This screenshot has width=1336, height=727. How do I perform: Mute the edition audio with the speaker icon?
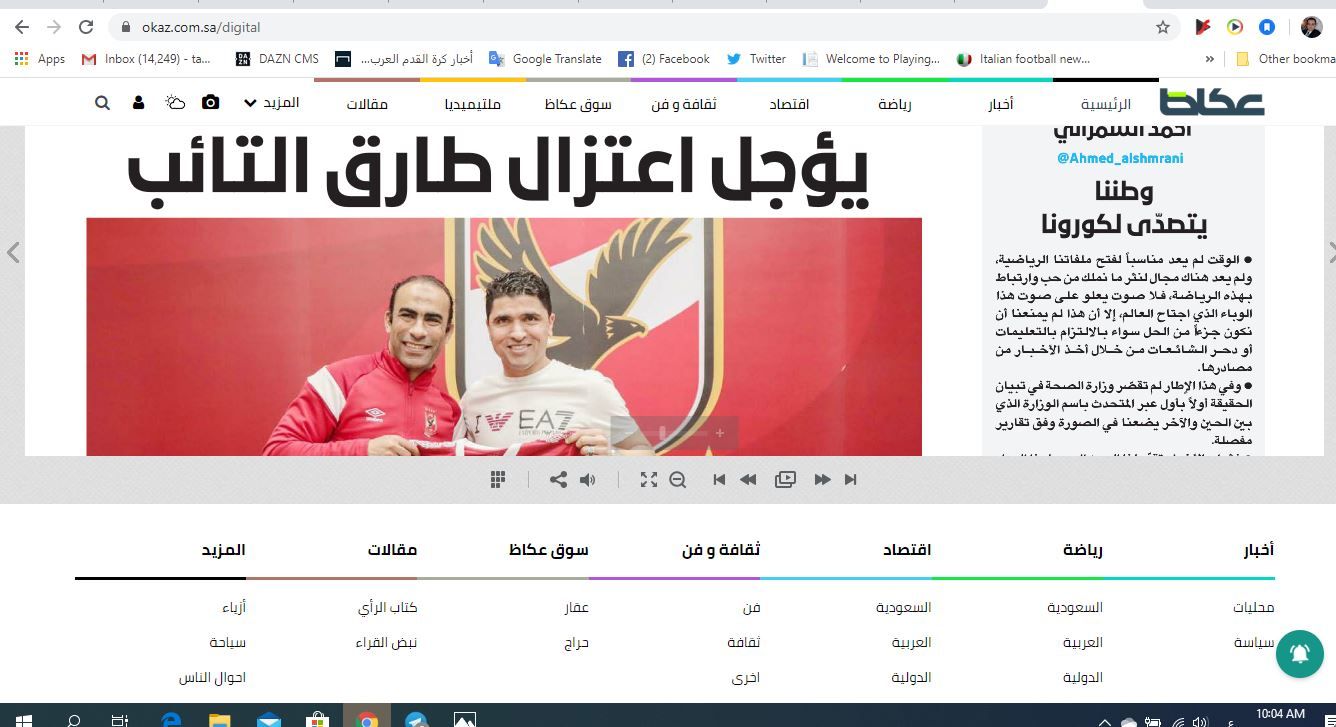(x=588, y=479)
